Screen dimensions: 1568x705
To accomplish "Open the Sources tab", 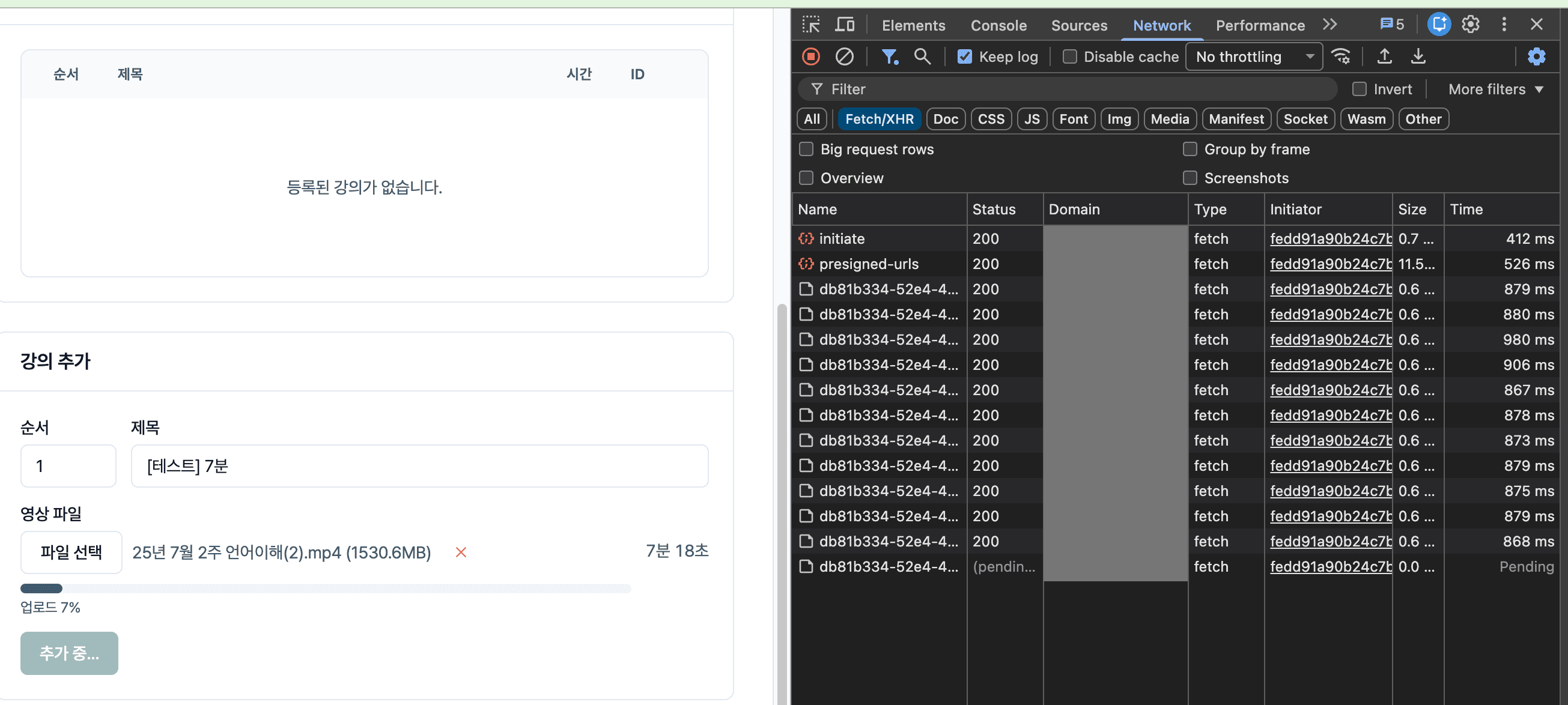I will 1078,26.
